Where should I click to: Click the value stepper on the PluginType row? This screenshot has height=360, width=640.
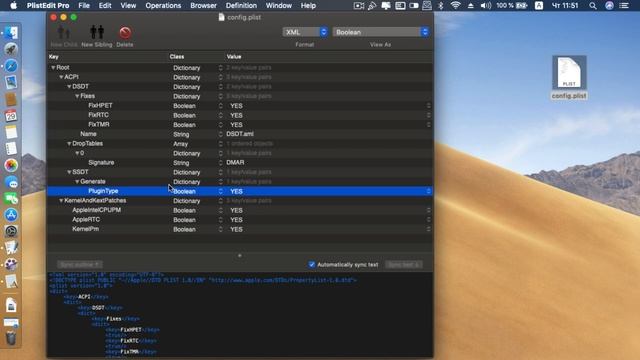point(428,191)
